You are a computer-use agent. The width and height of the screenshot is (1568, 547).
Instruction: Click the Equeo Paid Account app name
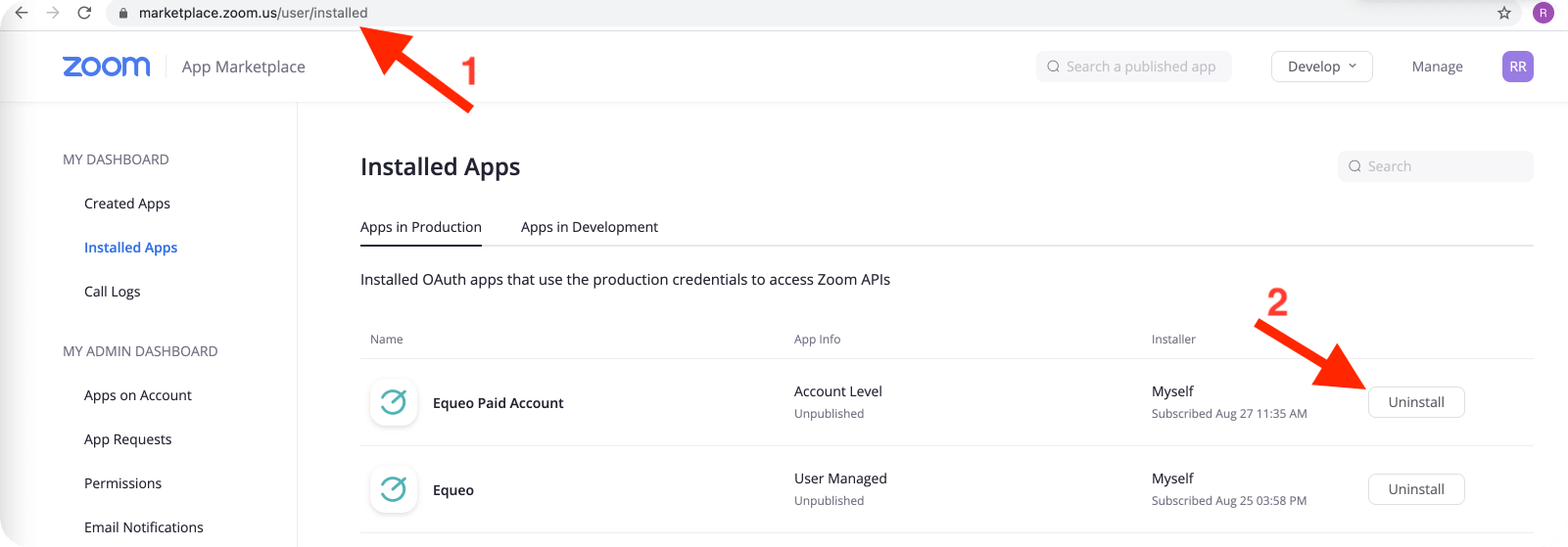point(499,403)
